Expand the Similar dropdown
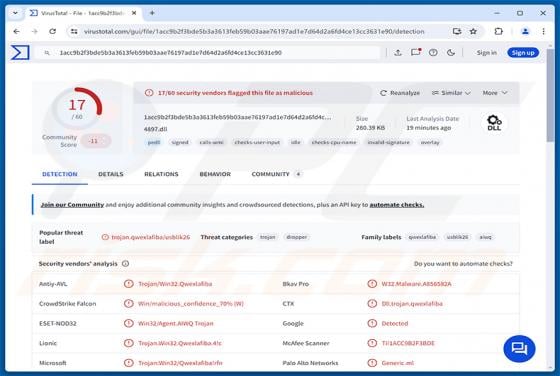560x376 pixels. point(451,93)
